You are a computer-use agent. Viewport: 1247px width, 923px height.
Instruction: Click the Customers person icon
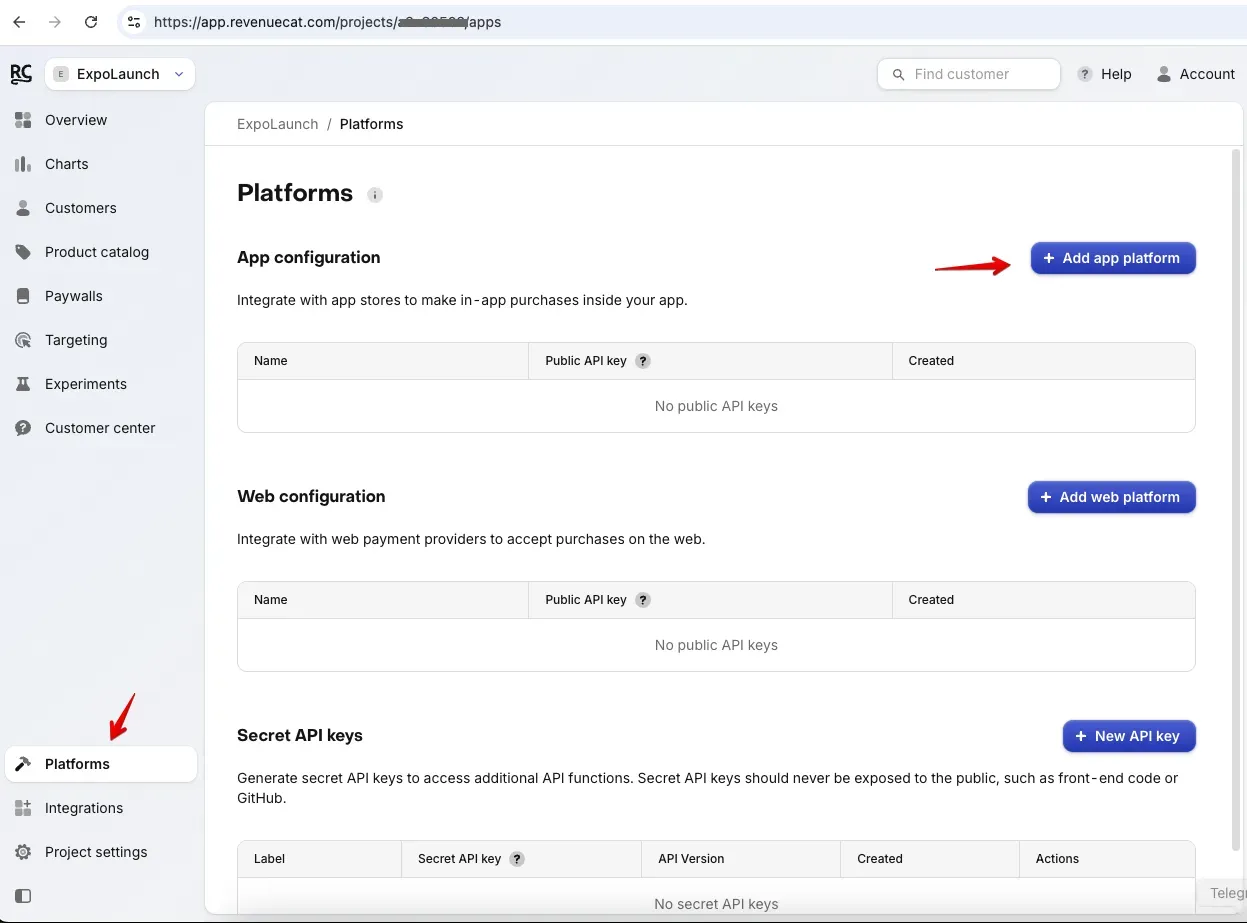tap(23, 208)
